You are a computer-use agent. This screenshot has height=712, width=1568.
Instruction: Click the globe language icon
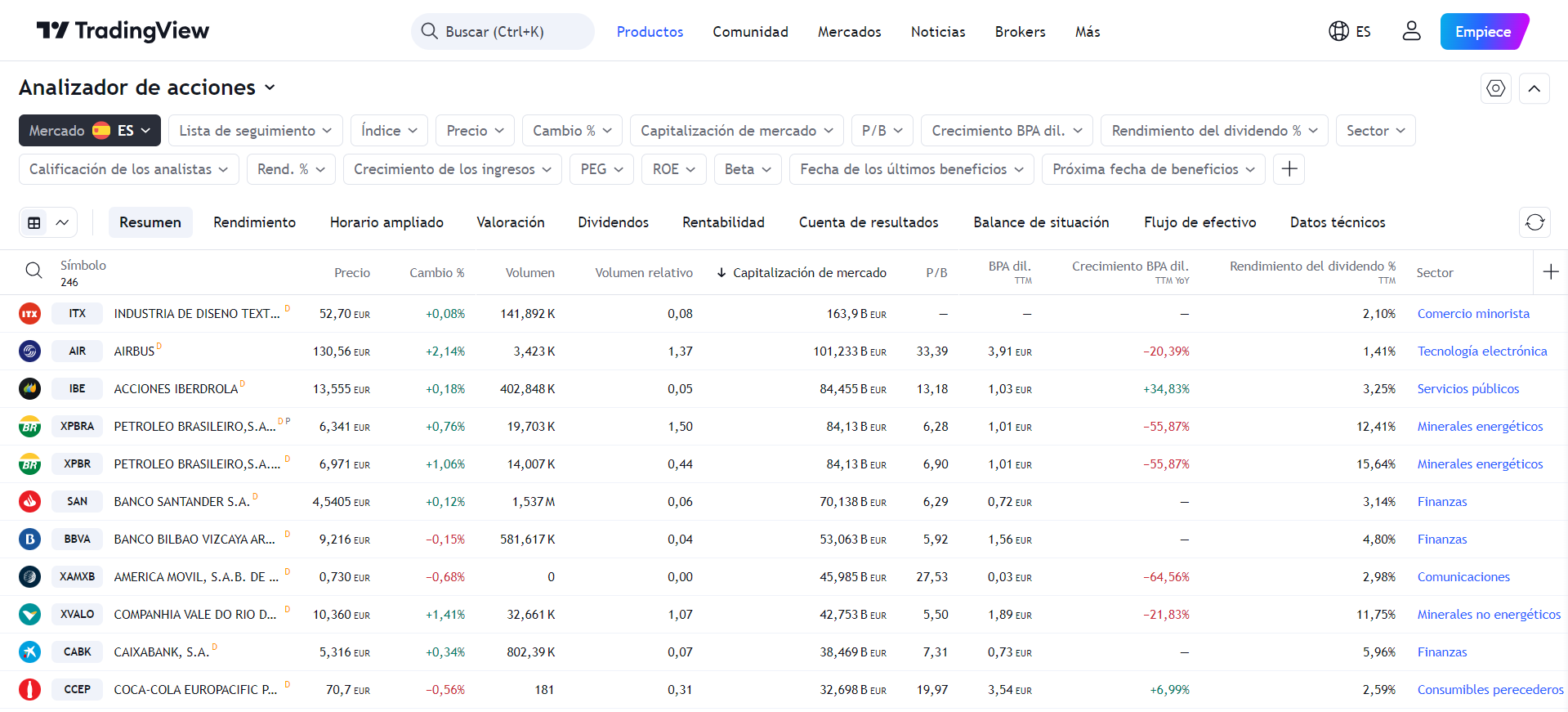(1338, 31)
